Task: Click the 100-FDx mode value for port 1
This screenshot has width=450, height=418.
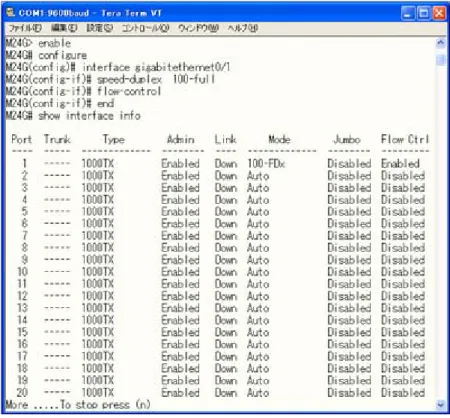Action: [266, 164]
